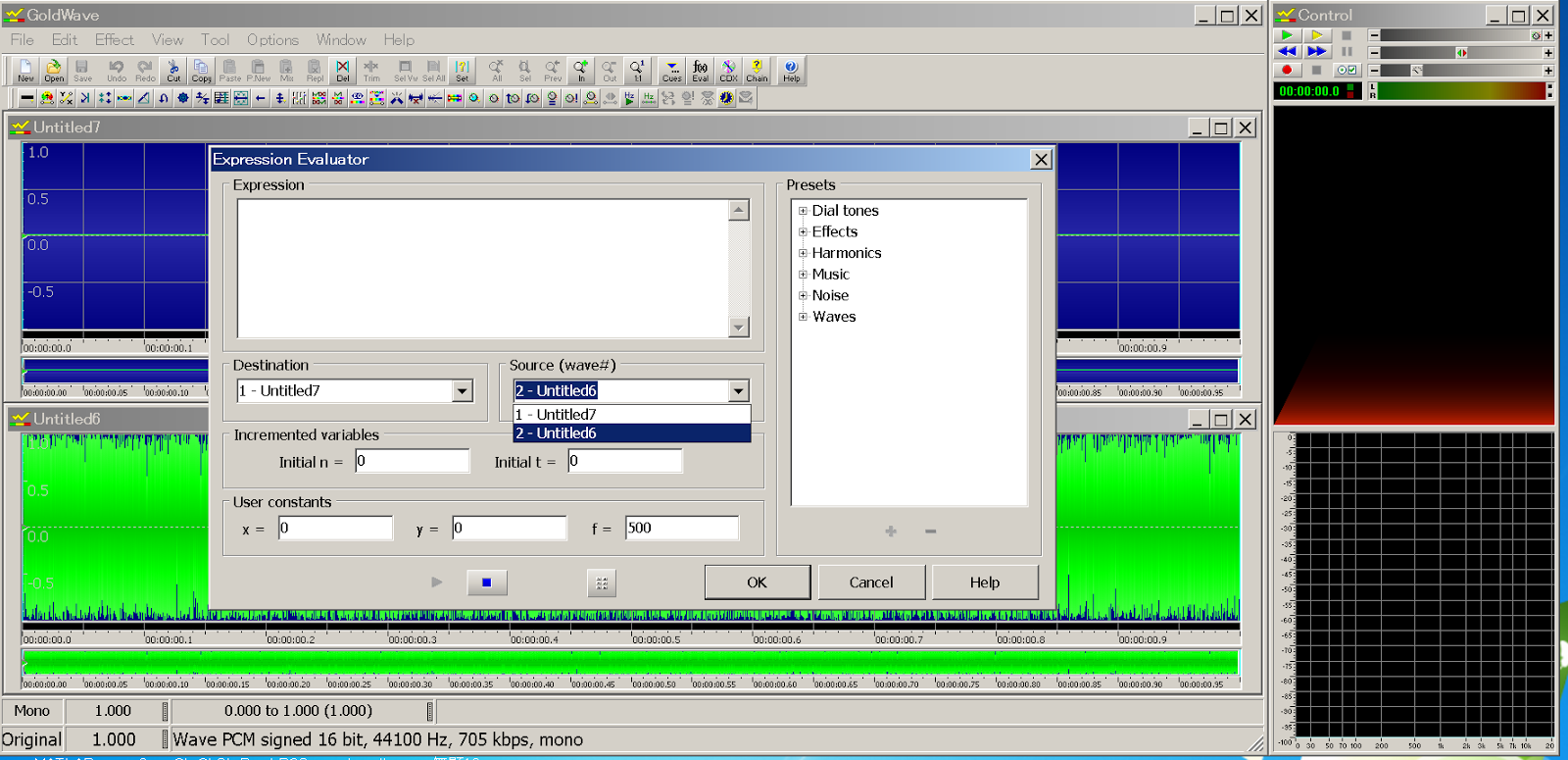Screen dimensions: 1568x760
Task: Open the Edit menu
Action: pos(65,40)
